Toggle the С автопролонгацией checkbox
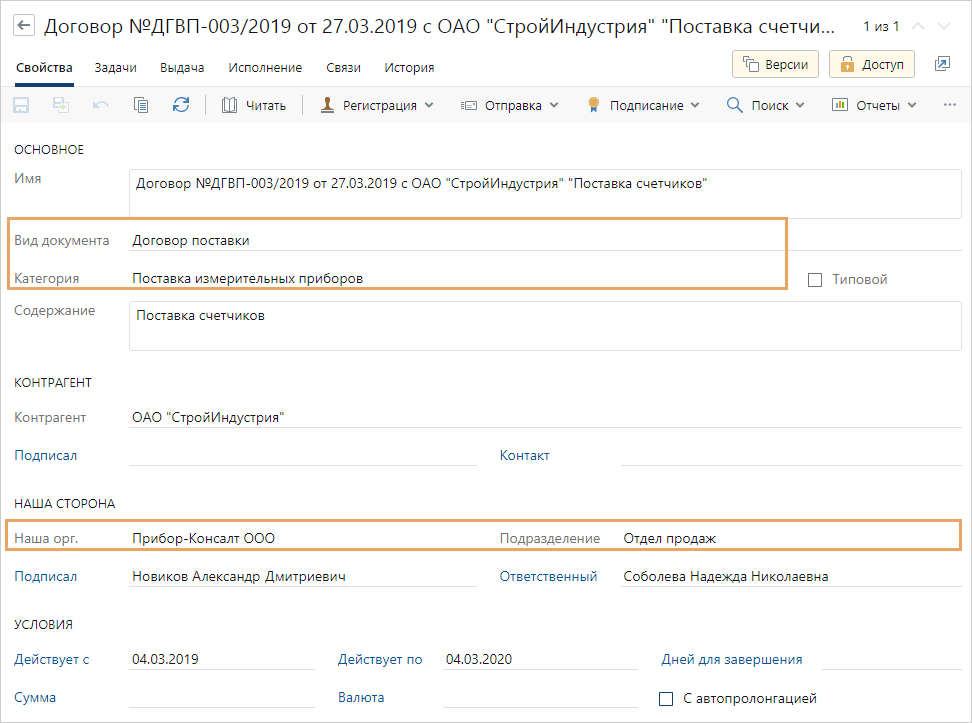Screen dimensions: 972x723 point(666,698)
